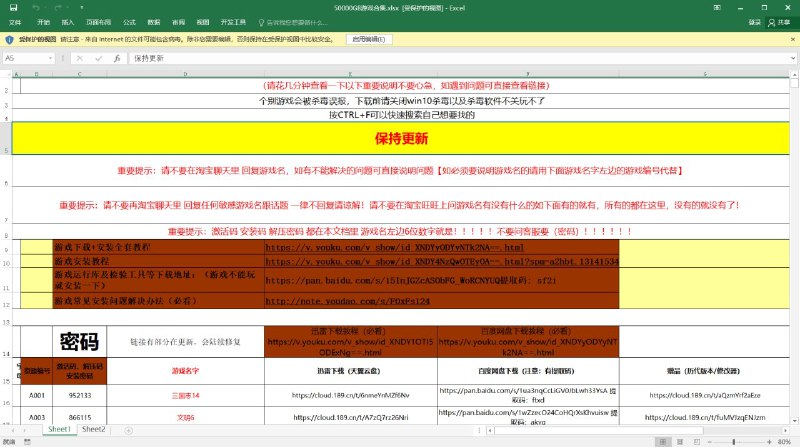800x447 pixels.
Task: Click the red 三国志14 game name
Action: click(x=185, y=395)
